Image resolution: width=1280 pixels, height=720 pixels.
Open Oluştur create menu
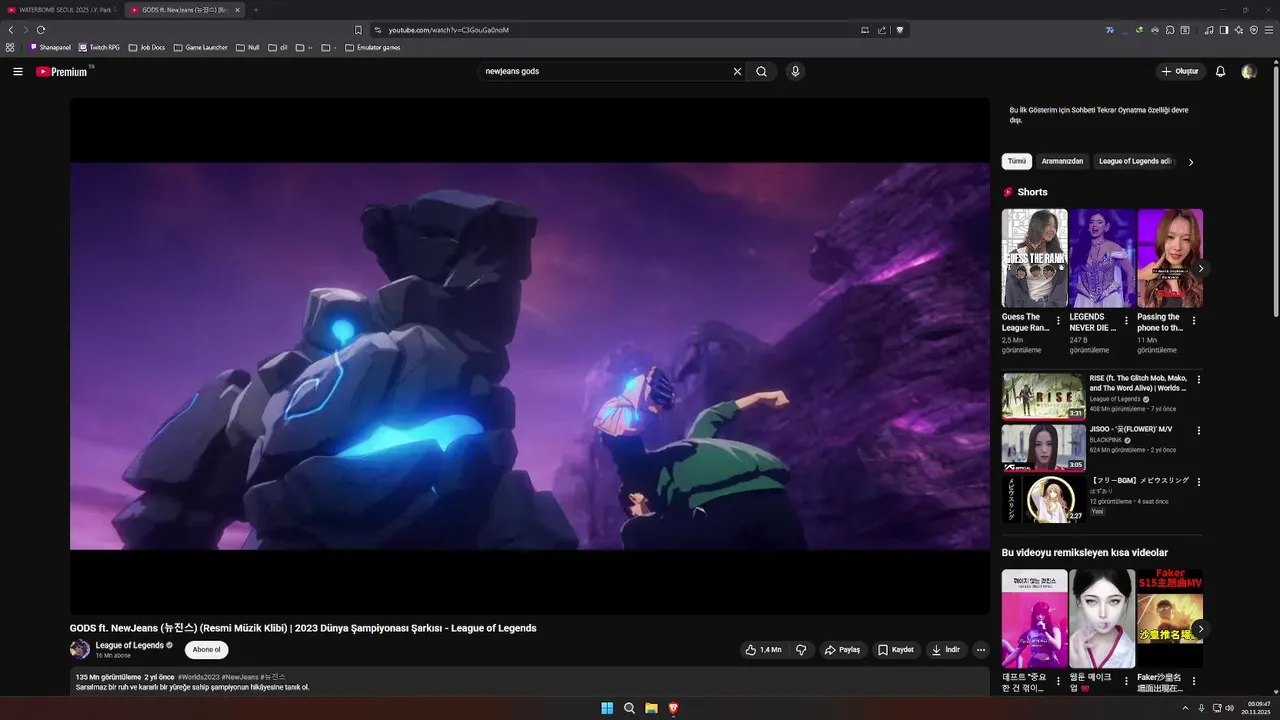click(x=1180, y=72)
